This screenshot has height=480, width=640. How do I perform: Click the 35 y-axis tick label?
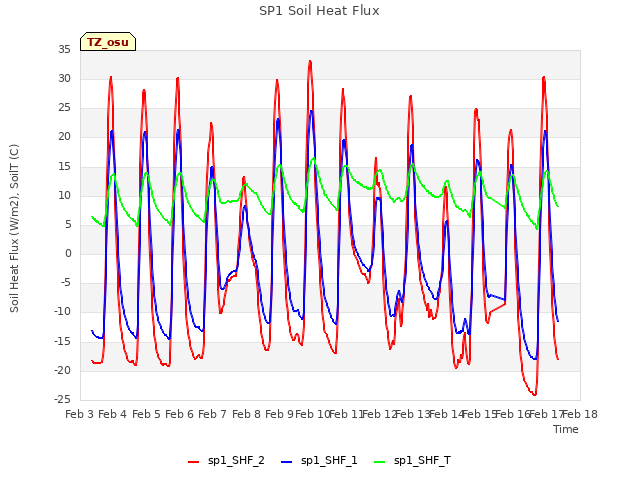pos(64,49)
